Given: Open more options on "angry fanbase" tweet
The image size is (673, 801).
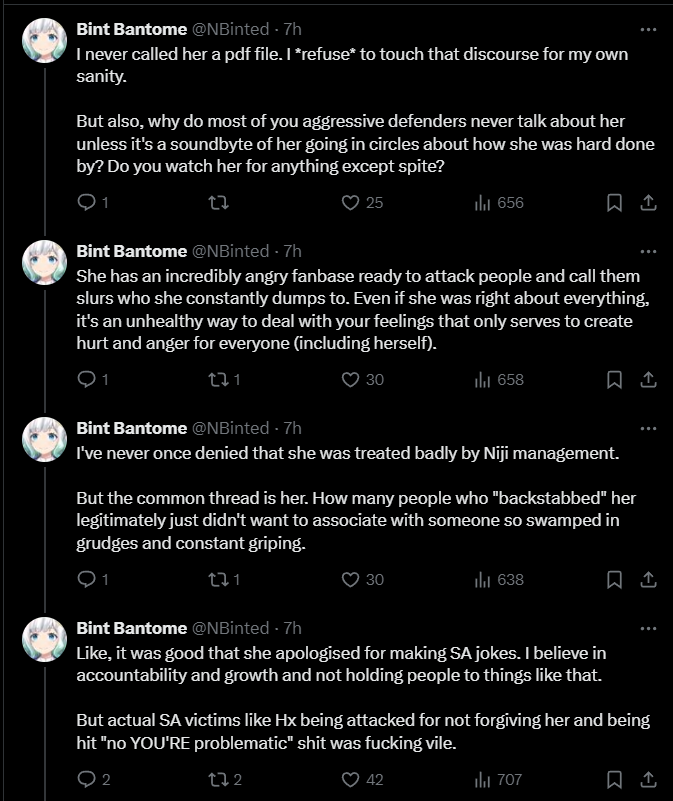Looking at the screenshot, I should (x=648, y=251).
